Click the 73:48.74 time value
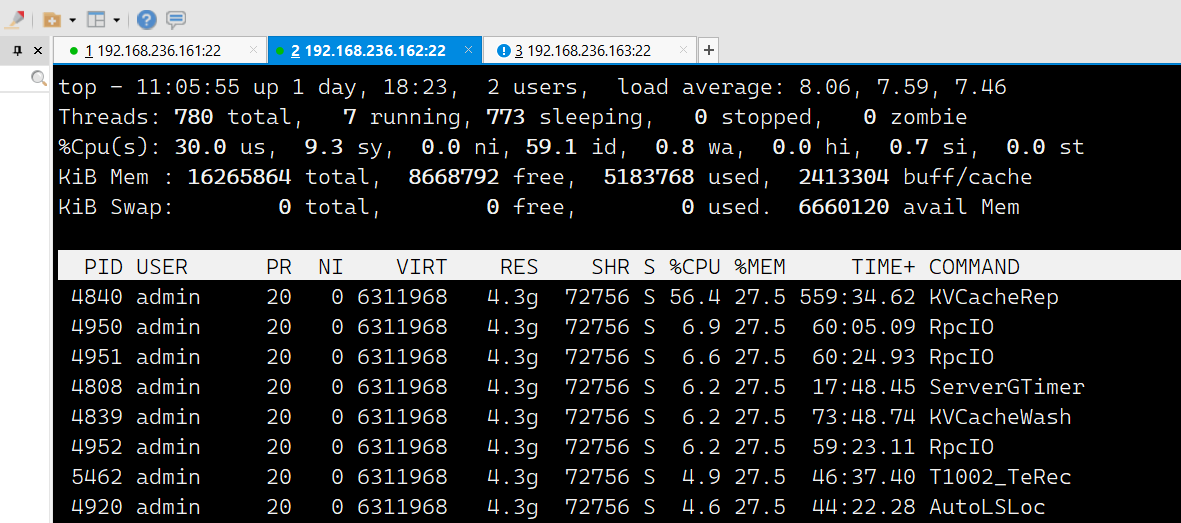 (x=864, y=417)
